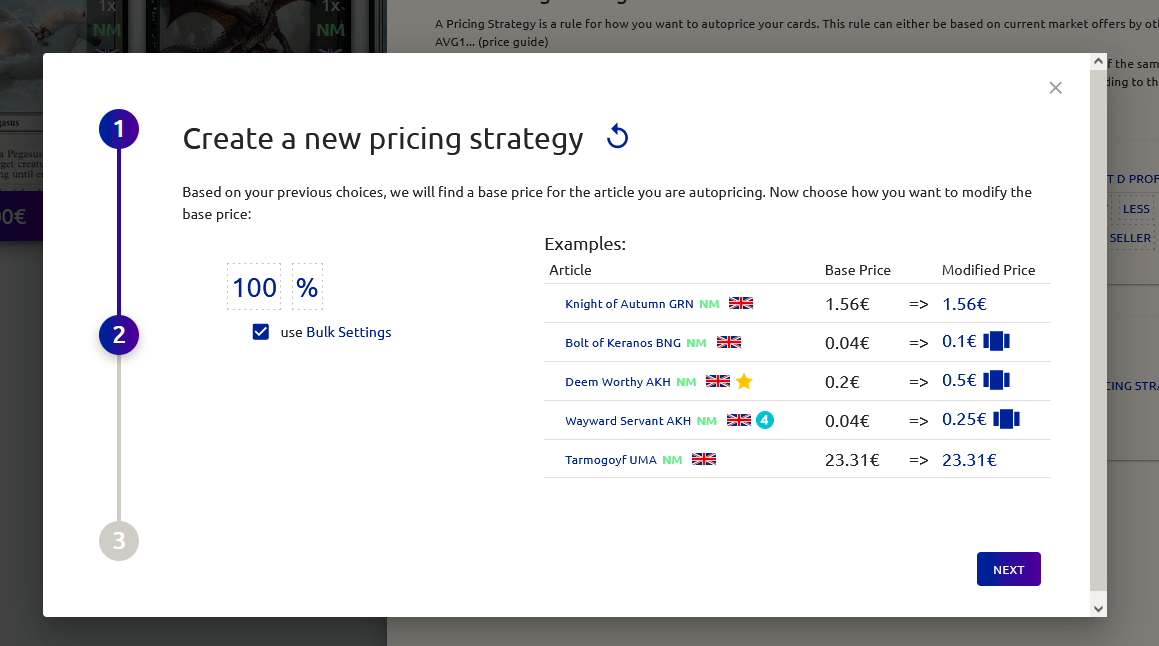
Task: Click the English flag on Wayward Servant row
Action: (738, 420)
